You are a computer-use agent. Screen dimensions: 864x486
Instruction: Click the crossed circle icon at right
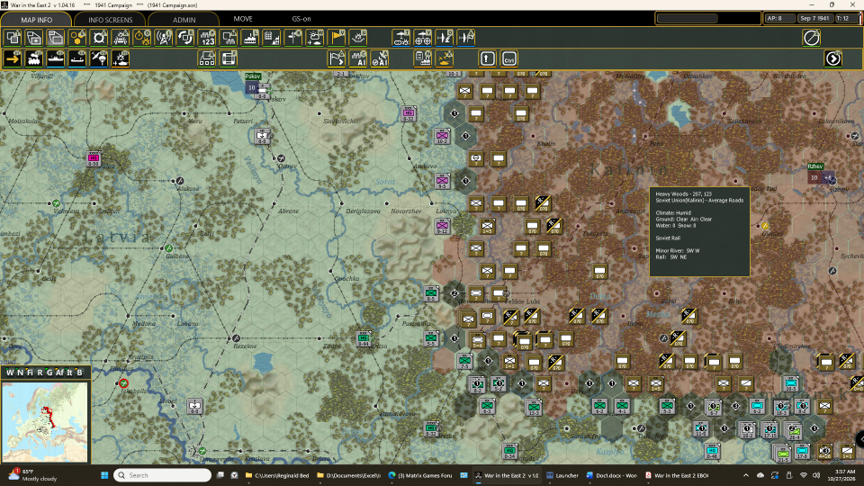[811, 38]
